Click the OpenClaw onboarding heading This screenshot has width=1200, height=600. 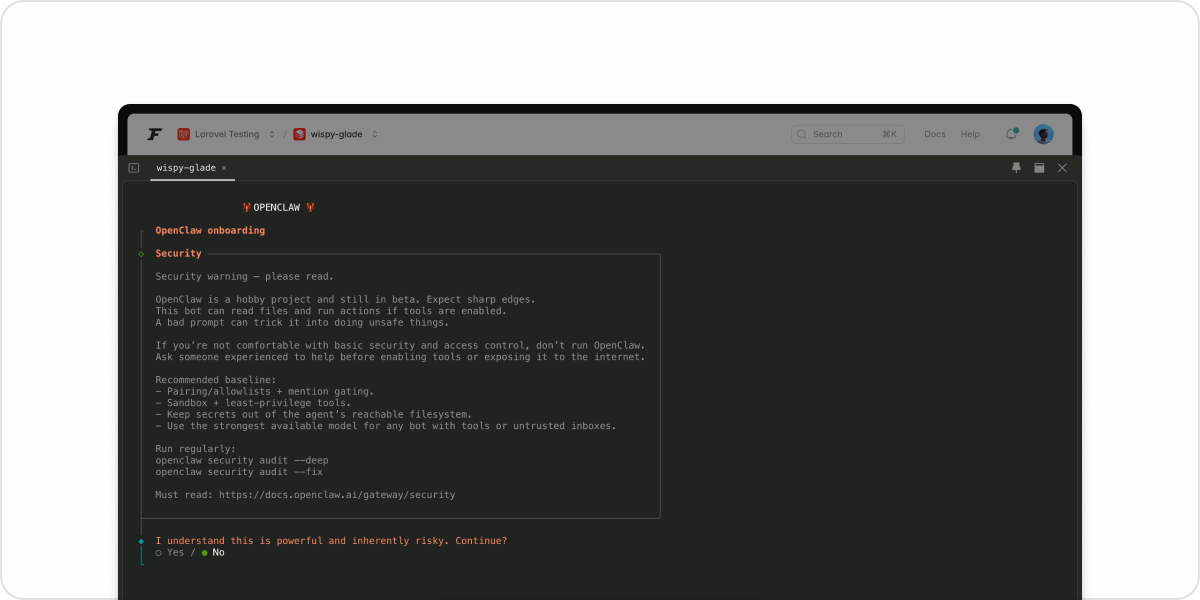(210, 230)
